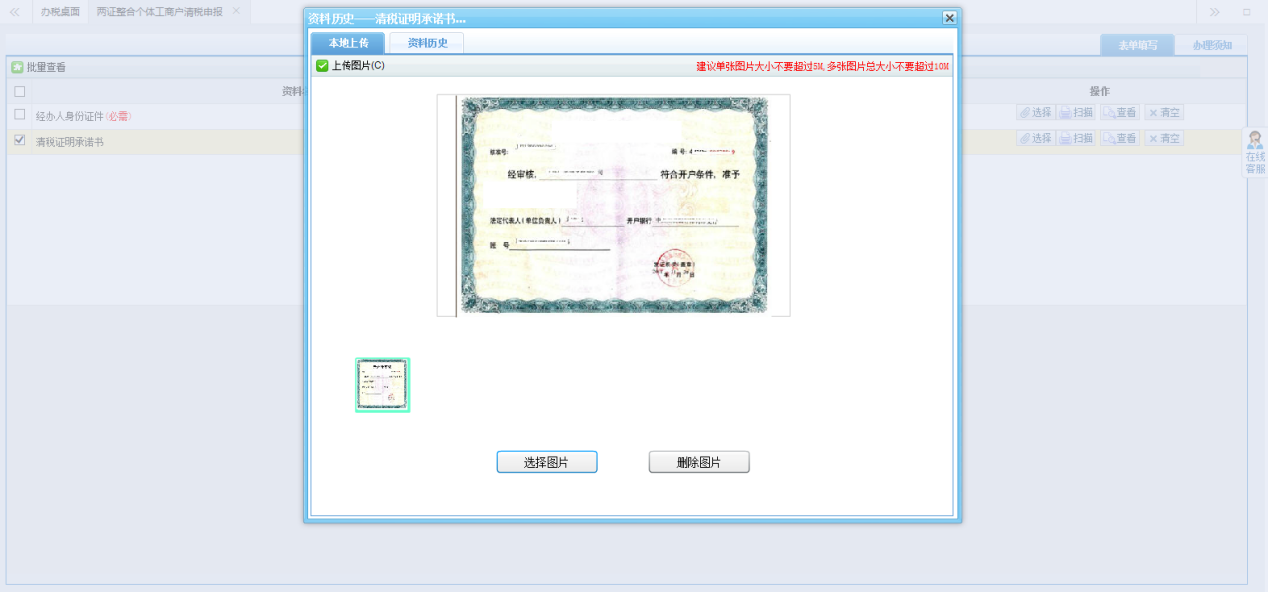The width and height of the screenshot is (1268, 592).
Task: Collapse the tab bar with left double-chevron
Action: coord(12,12)
